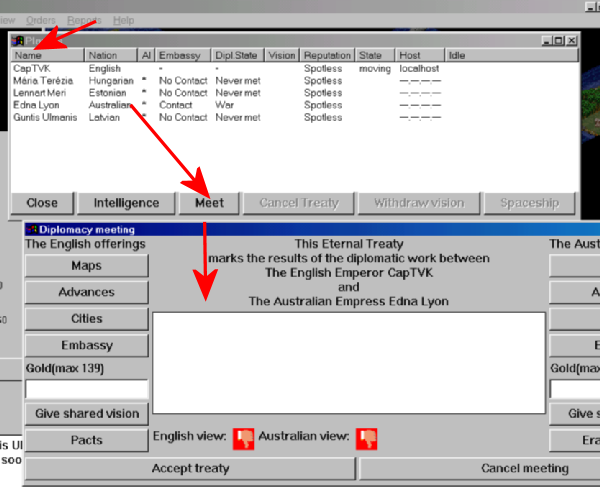Click the English Gold amount input field

(86, 389)
